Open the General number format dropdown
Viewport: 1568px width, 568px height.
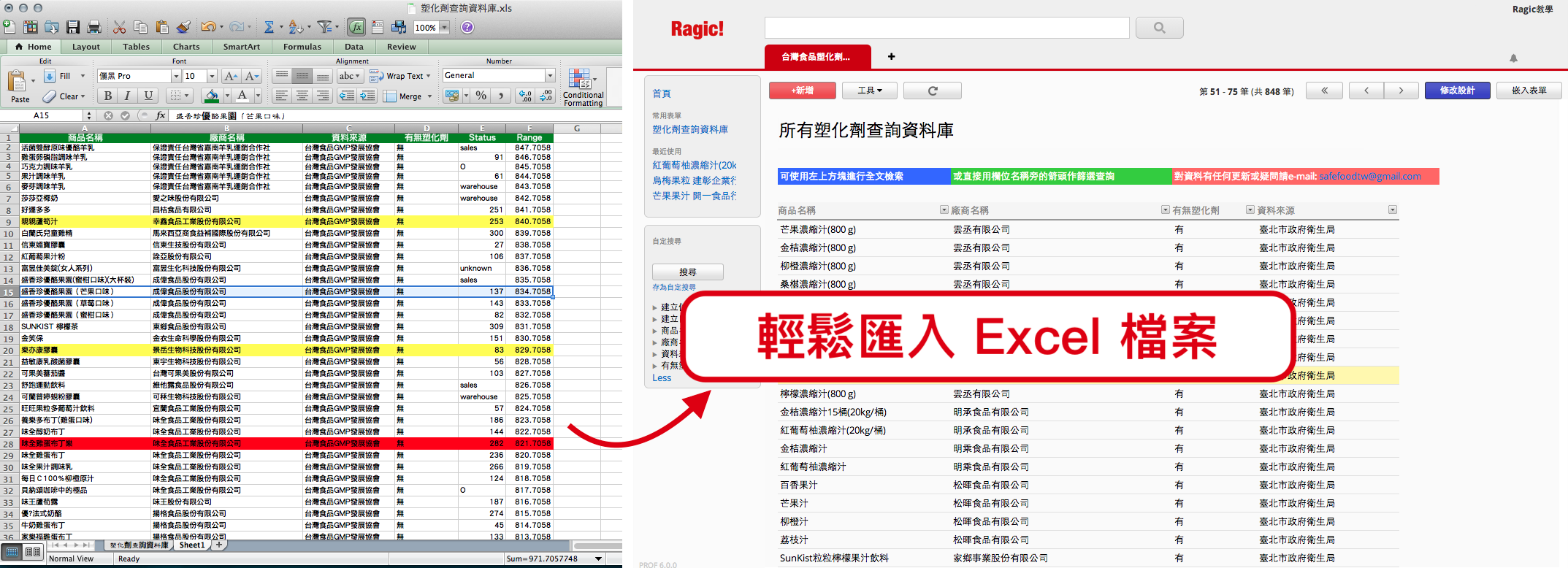coord(550,75)
